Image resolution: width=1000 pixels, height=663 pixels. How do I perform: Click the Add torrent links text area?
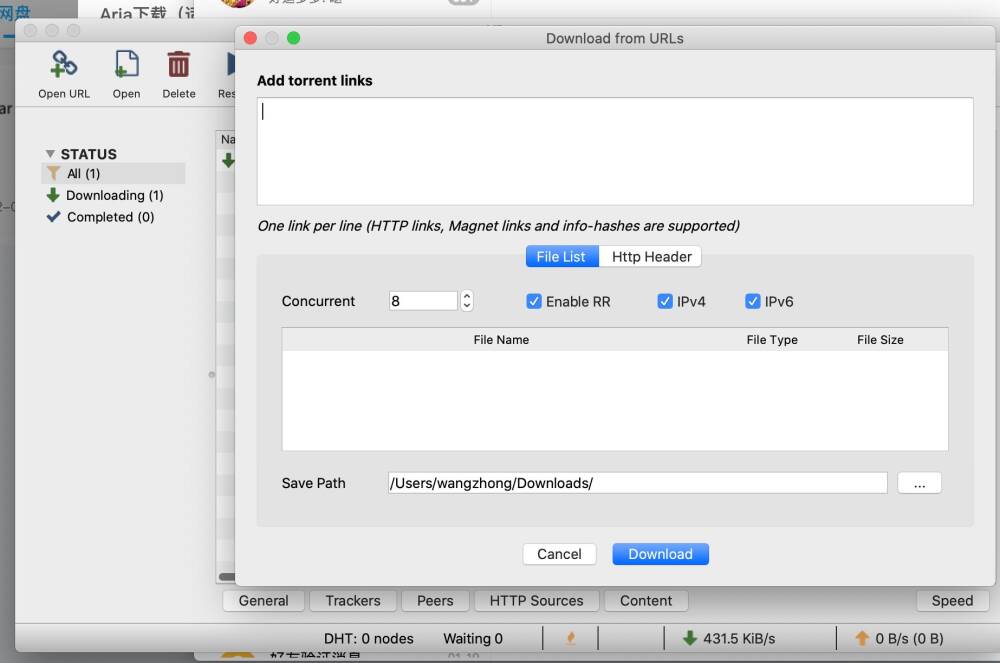[x=614, y=151]
